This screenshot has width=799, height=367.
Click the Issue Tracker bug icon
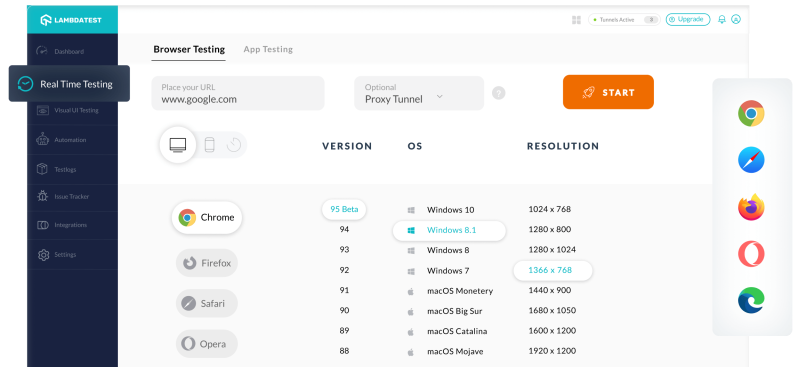click(43, 196)
